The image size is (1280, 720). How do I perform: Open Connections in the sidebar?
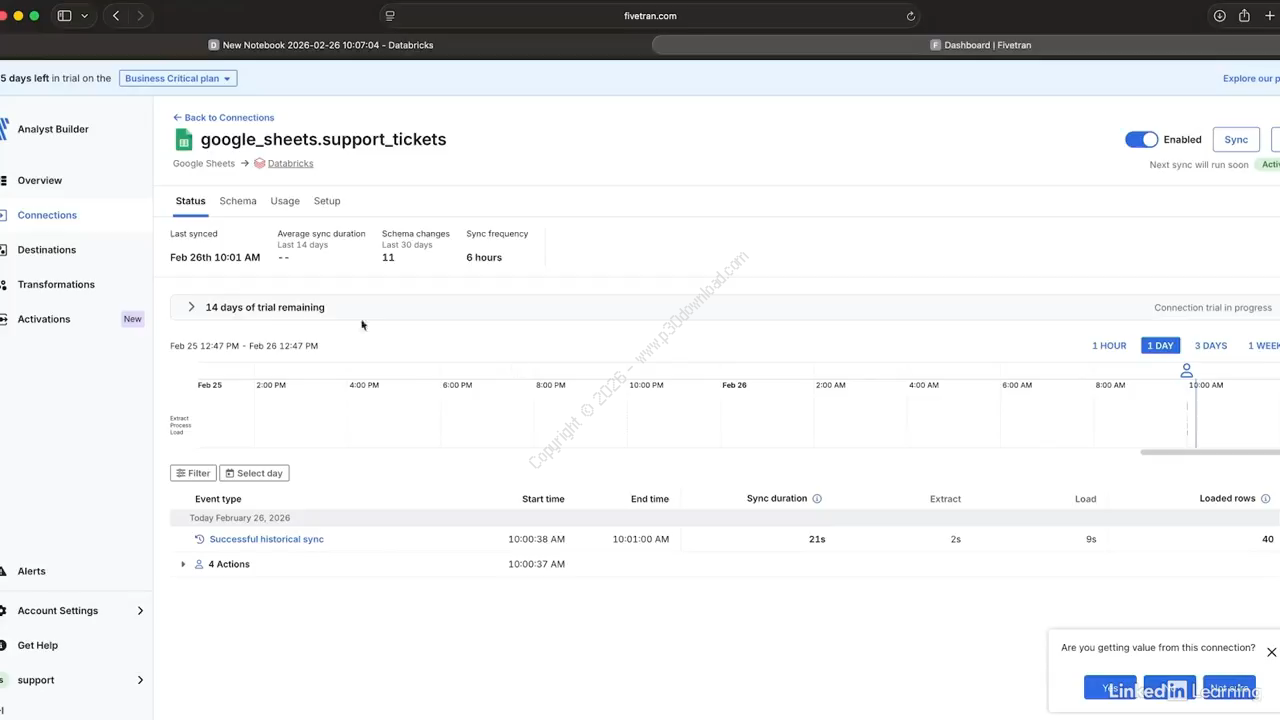point(47,215)
